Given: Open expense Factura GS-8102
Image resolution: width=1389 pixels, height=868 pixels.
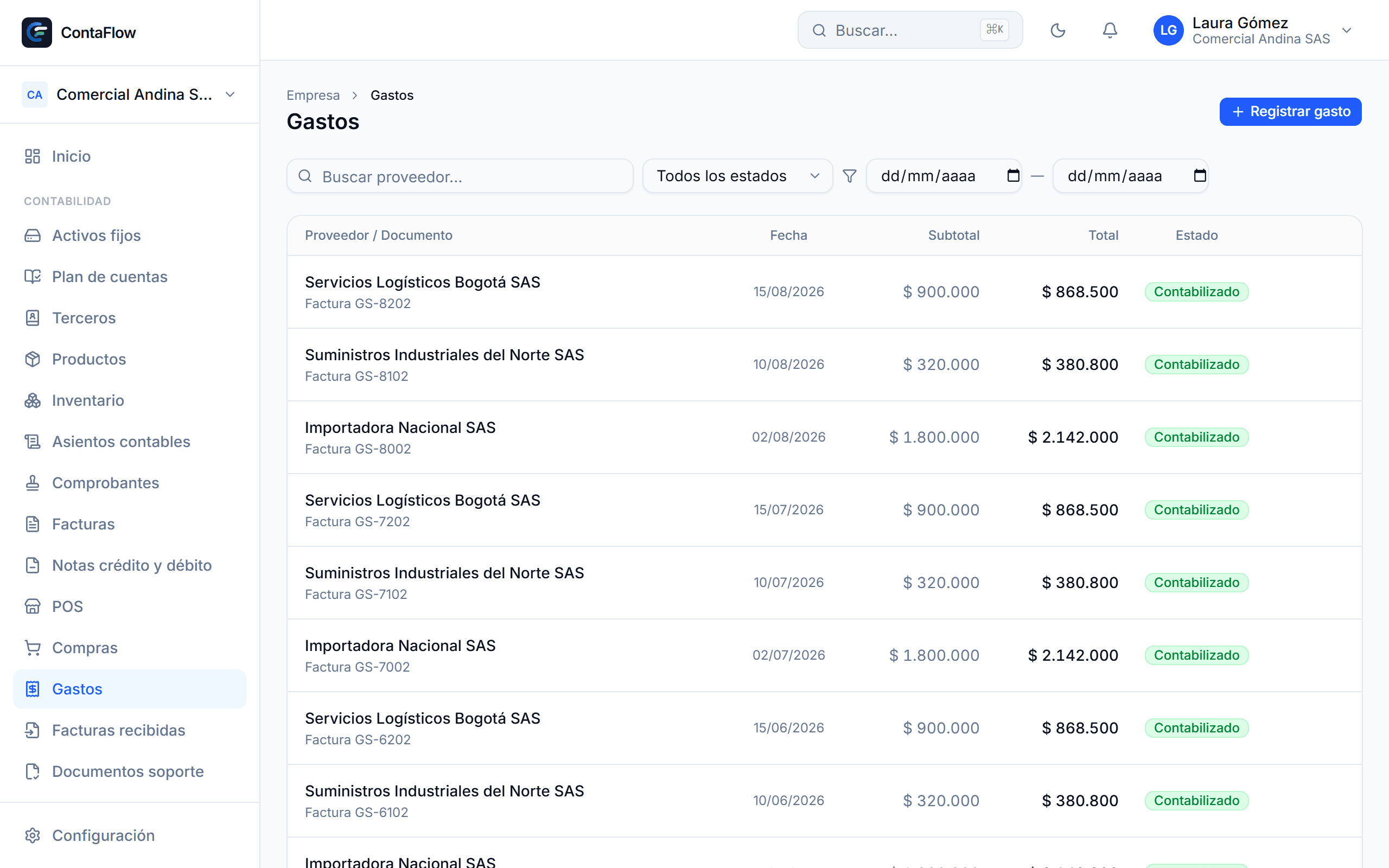Looking at the screenshot, I should point(824,365).
